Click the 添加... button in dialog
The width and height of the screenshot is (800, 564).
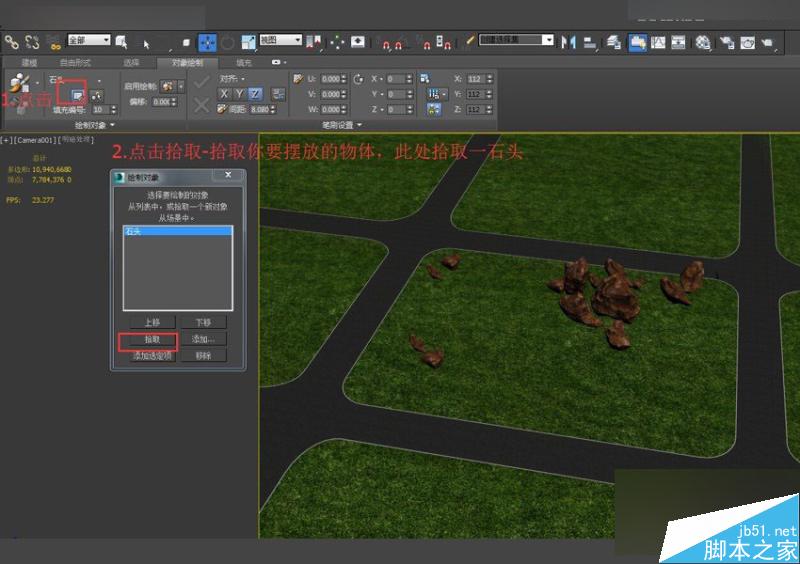pos(203,340)
